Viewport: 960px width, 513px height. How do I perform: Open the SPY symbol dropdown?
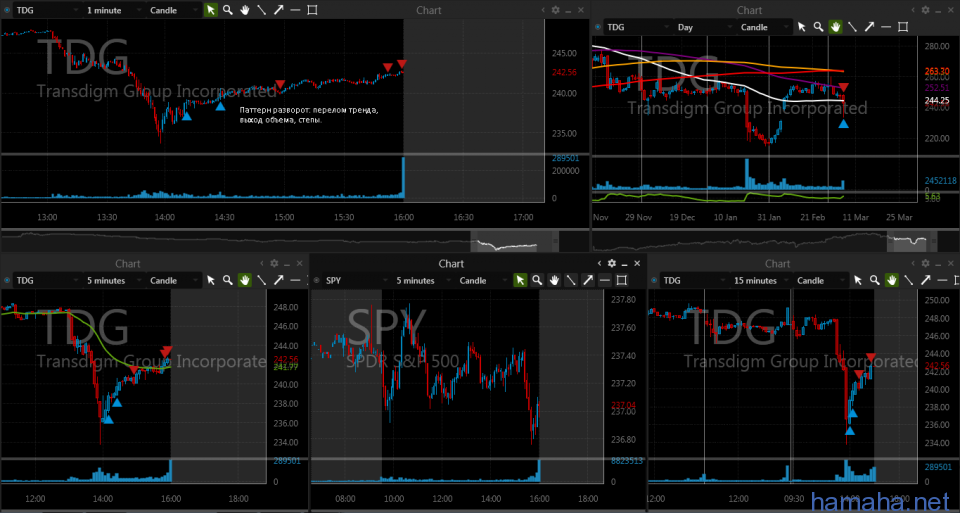(356, 280)
